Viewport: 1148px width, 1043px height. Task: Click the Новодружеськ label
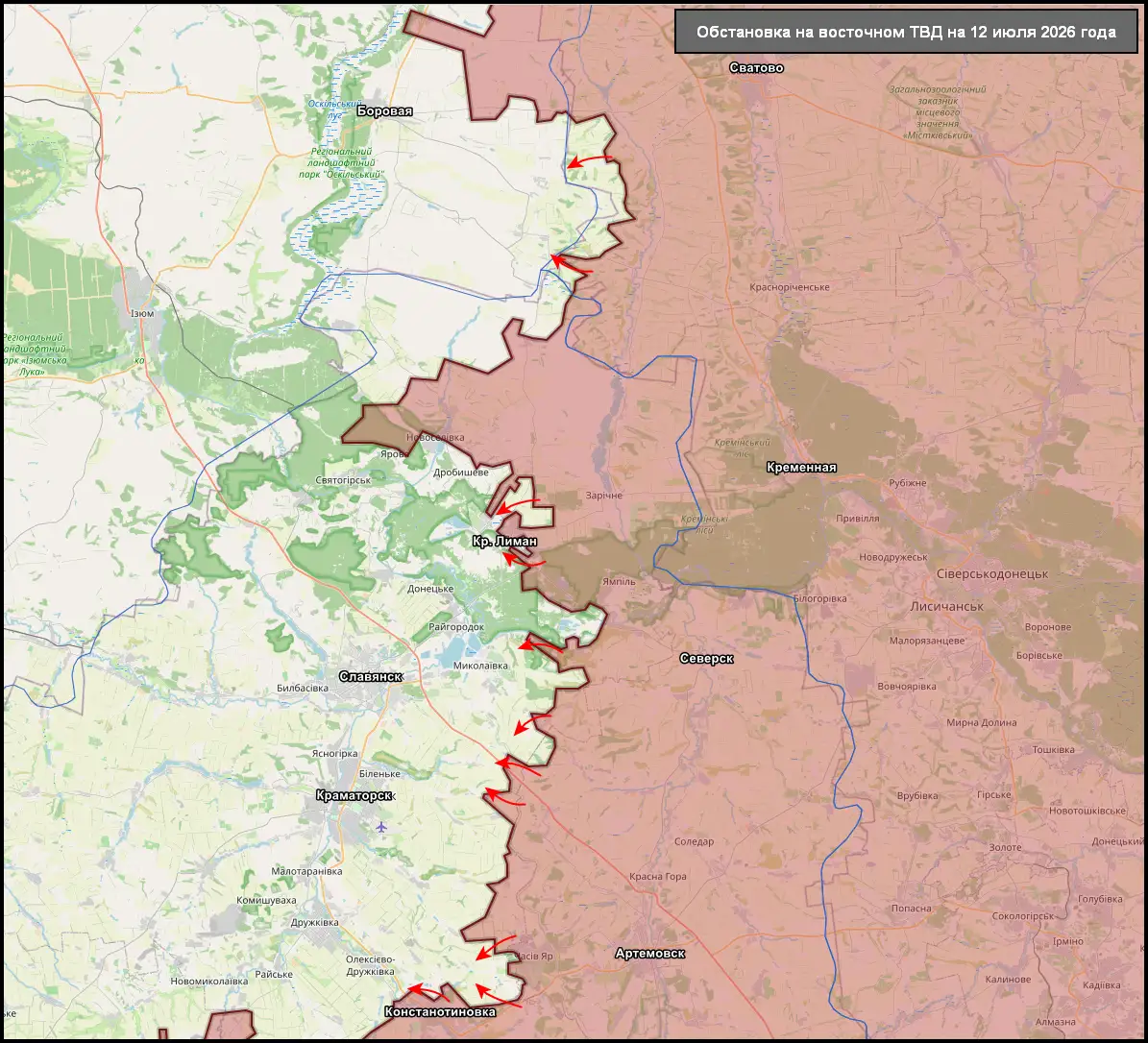(894, 558)
